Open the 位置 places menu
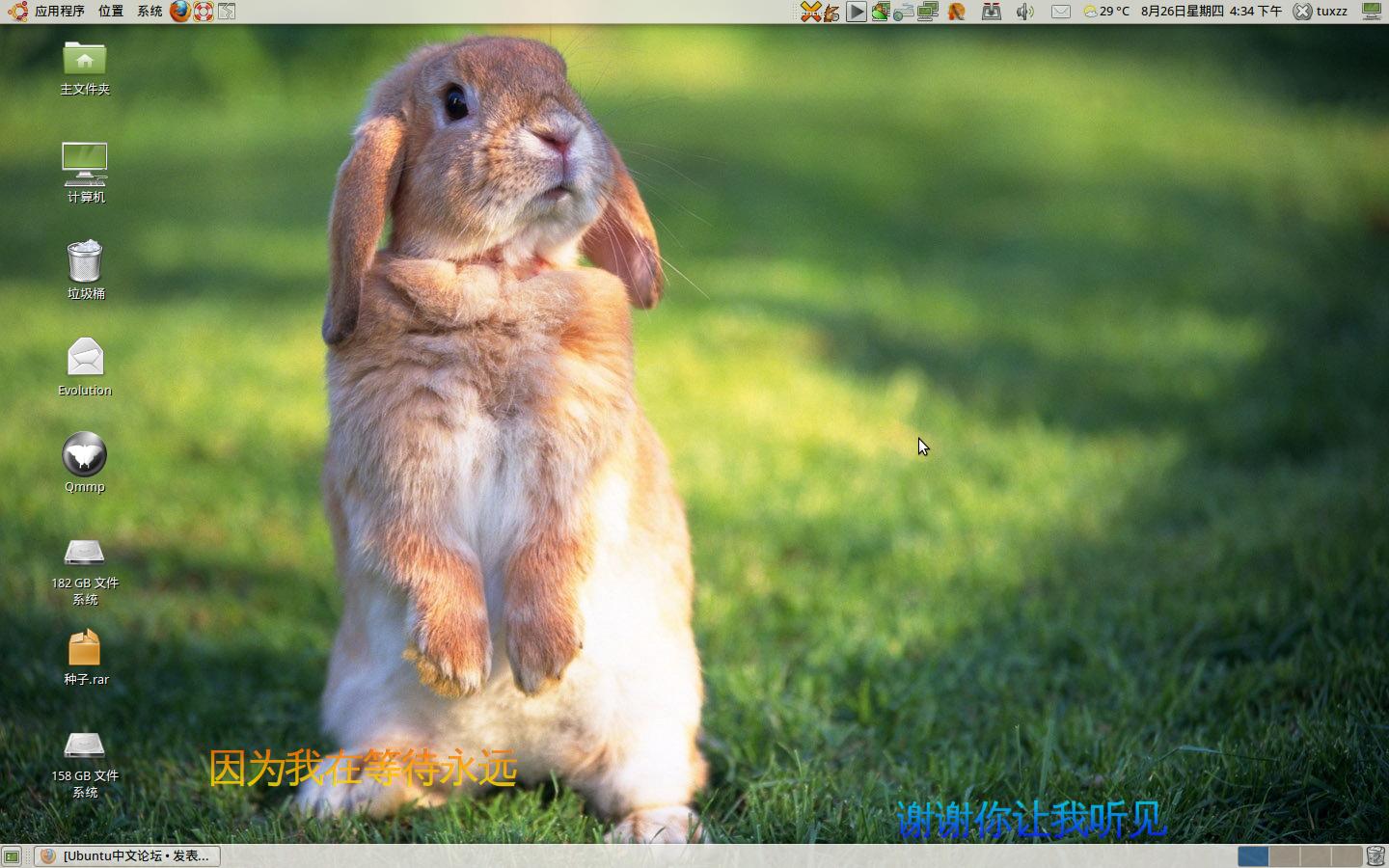This screenshot has width=1389, height=868. tap(111, 12)
